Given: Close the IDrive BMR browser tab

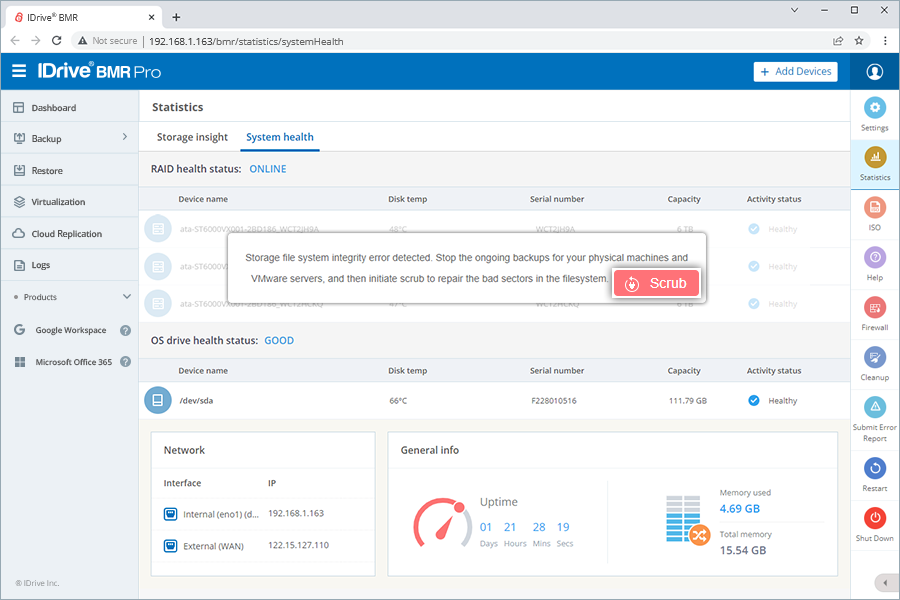Looking at the screenshot, I should point(152,17).
